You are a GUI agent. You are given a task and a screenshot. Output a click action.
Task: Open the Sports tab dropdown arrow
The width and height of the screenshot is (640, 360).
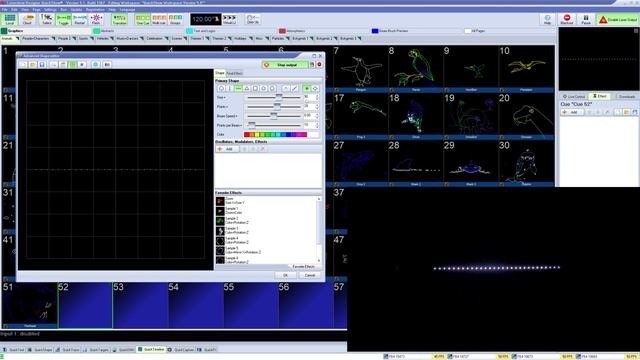click(92, 38)
